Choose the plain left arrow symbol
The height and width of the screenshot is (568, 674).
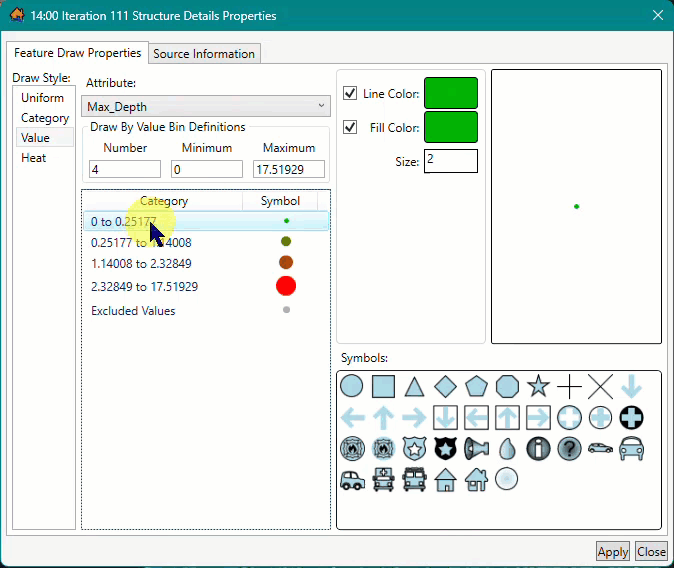pos(352,418)
